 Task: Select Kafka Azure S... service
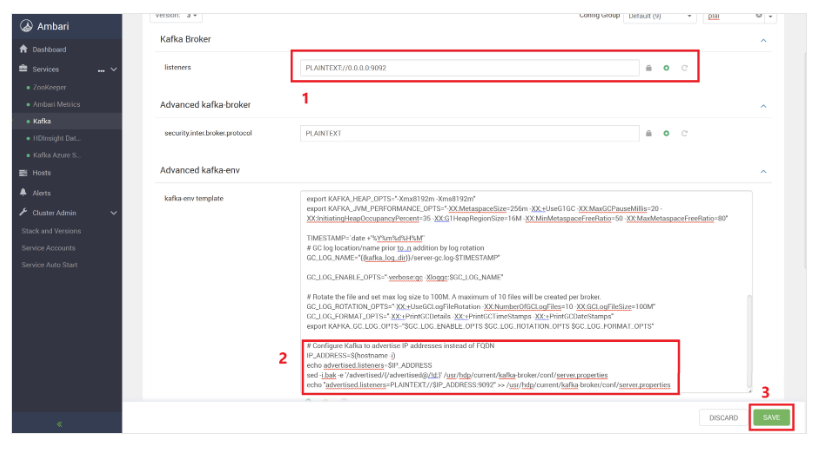tap(57, 155)
